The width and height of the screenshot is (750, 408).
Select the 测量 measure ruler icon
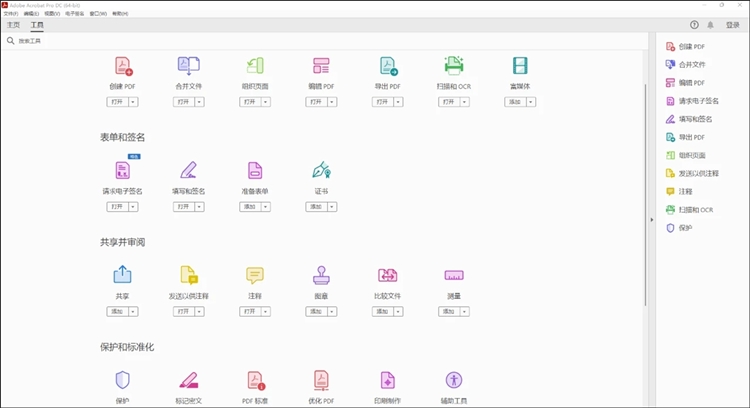pyautogui.click(x=454, y=275)
